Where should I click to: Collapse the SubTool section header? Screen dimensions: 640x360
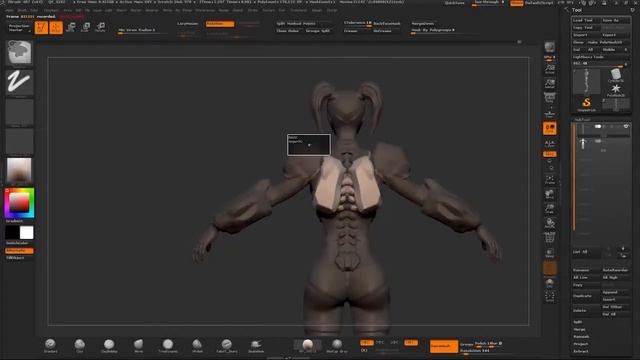[x=582, y=120]
